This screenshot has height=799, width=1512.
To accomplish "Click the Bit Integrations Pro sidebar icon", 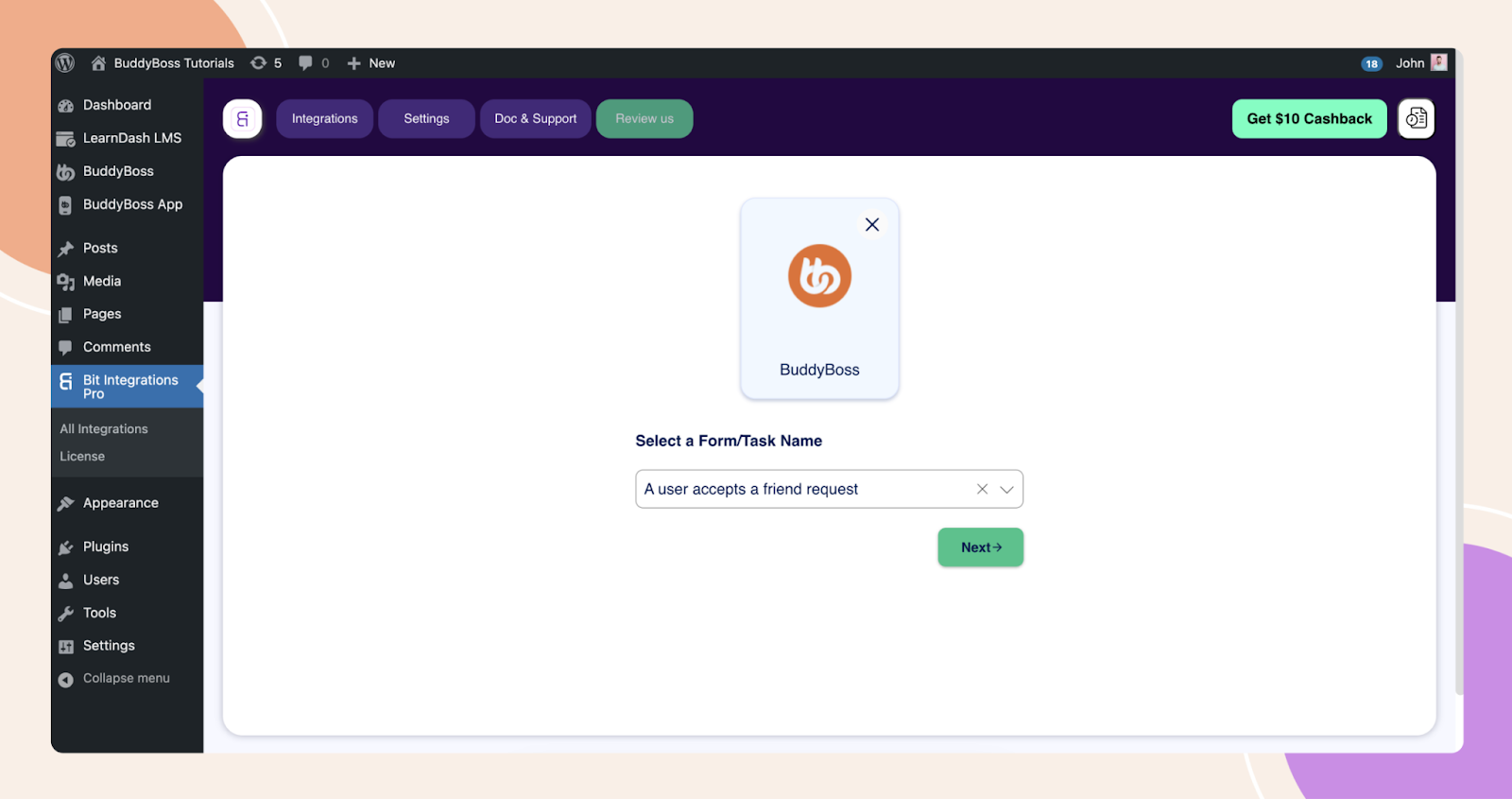I will tap(65, 382).
